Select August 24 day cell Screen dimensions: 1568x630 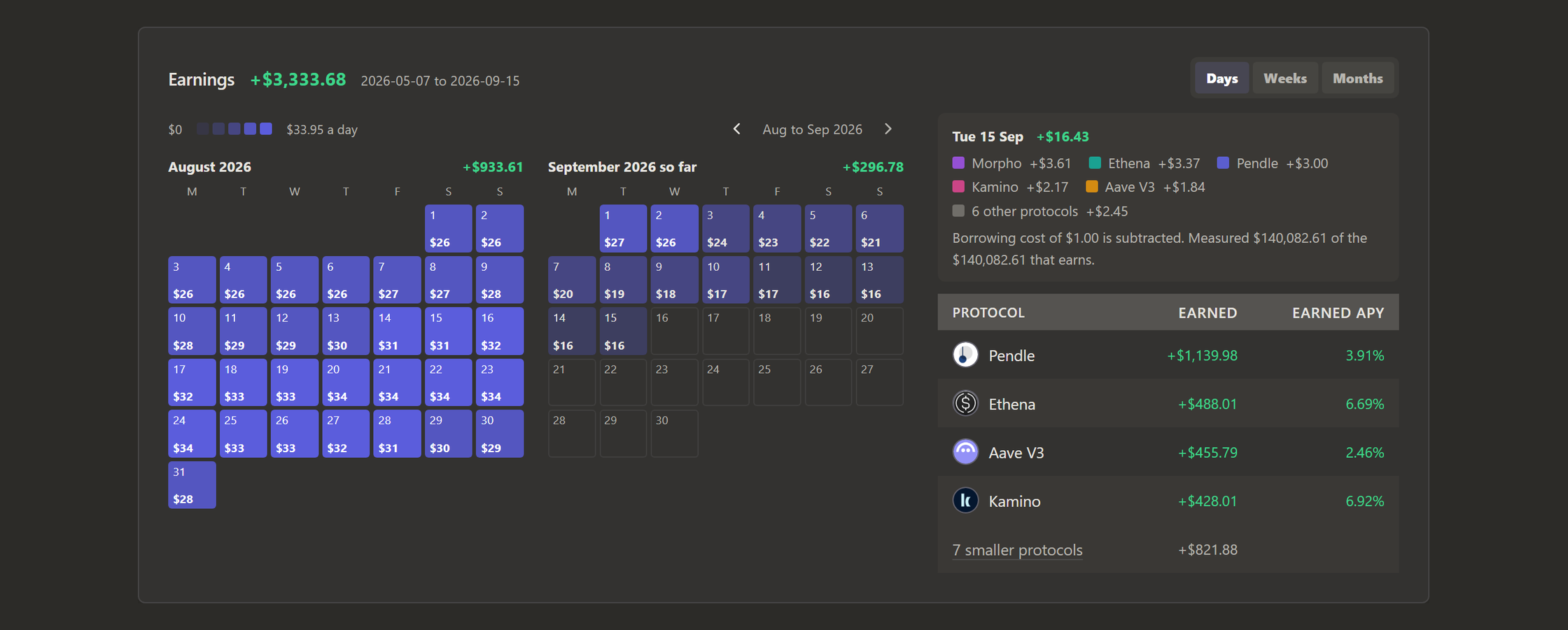pos(192,434)
